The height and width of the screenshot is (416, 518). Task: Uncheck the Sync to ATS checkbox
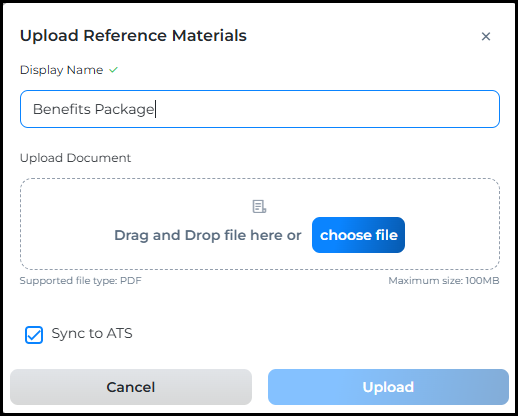tap(34, 335)
